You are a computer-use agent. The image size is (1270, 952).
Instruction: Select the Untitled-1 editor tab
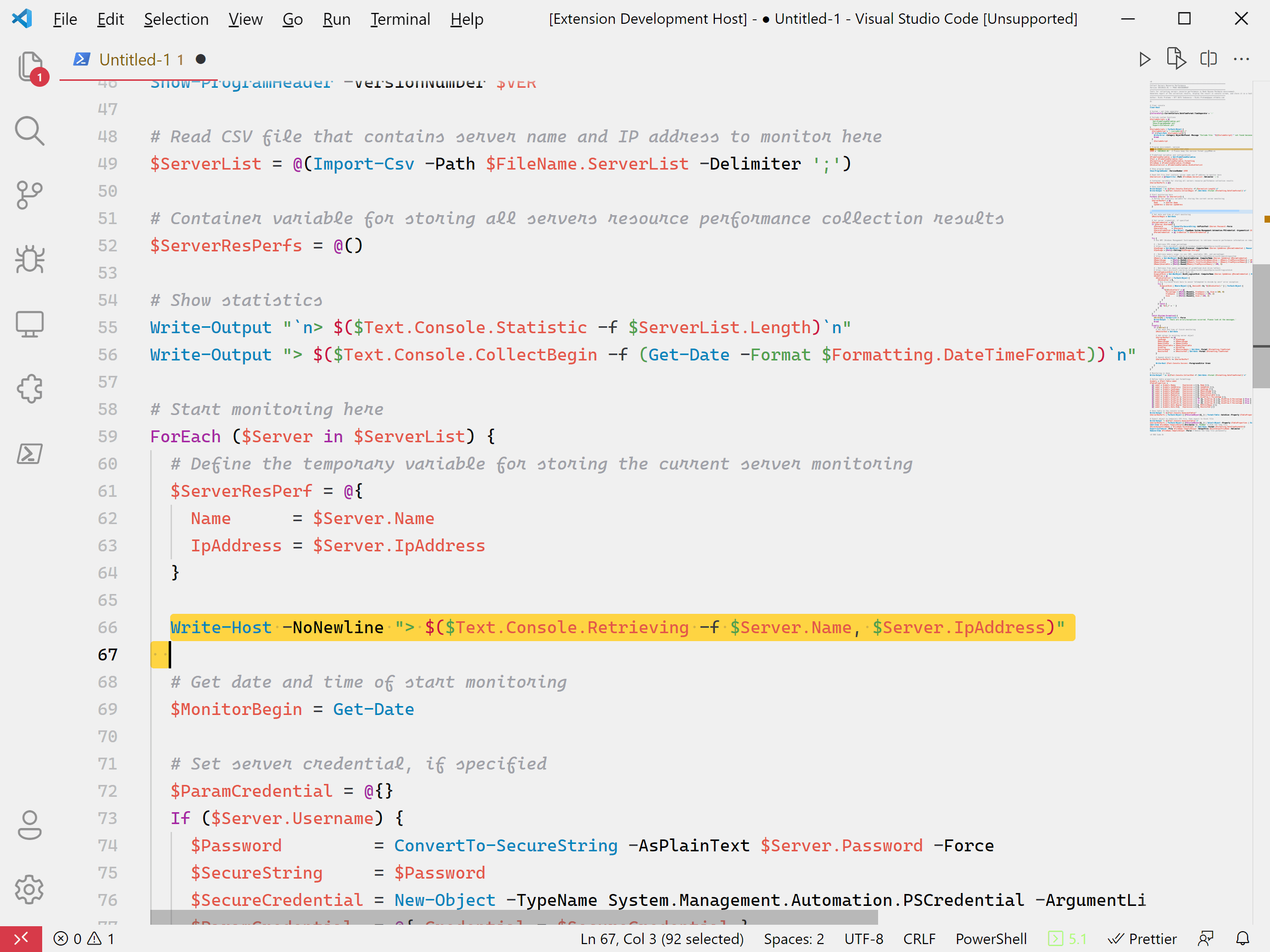pos(138,59)
